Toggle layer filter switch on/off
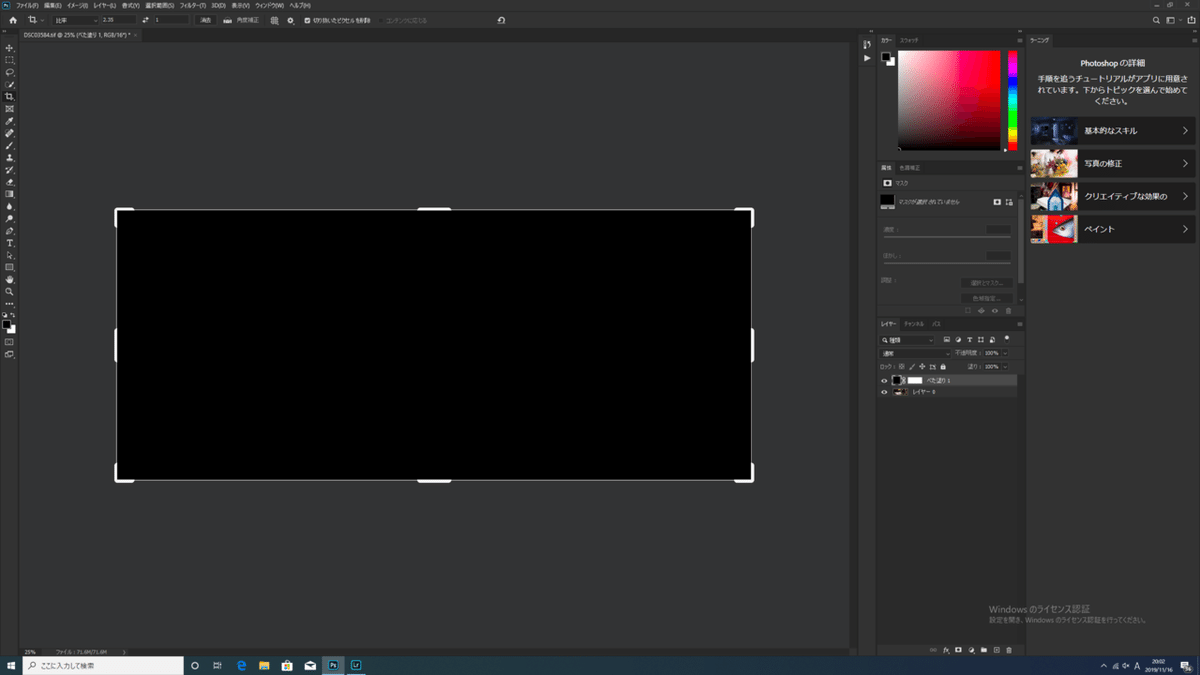 point(1007,338)
